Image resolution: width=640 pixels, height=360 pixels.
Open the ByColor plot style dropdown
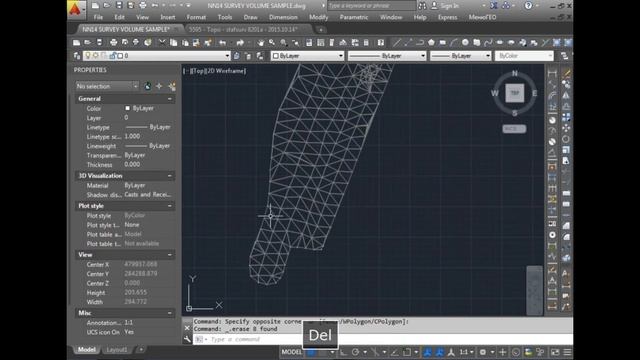[x=524, y=56]
